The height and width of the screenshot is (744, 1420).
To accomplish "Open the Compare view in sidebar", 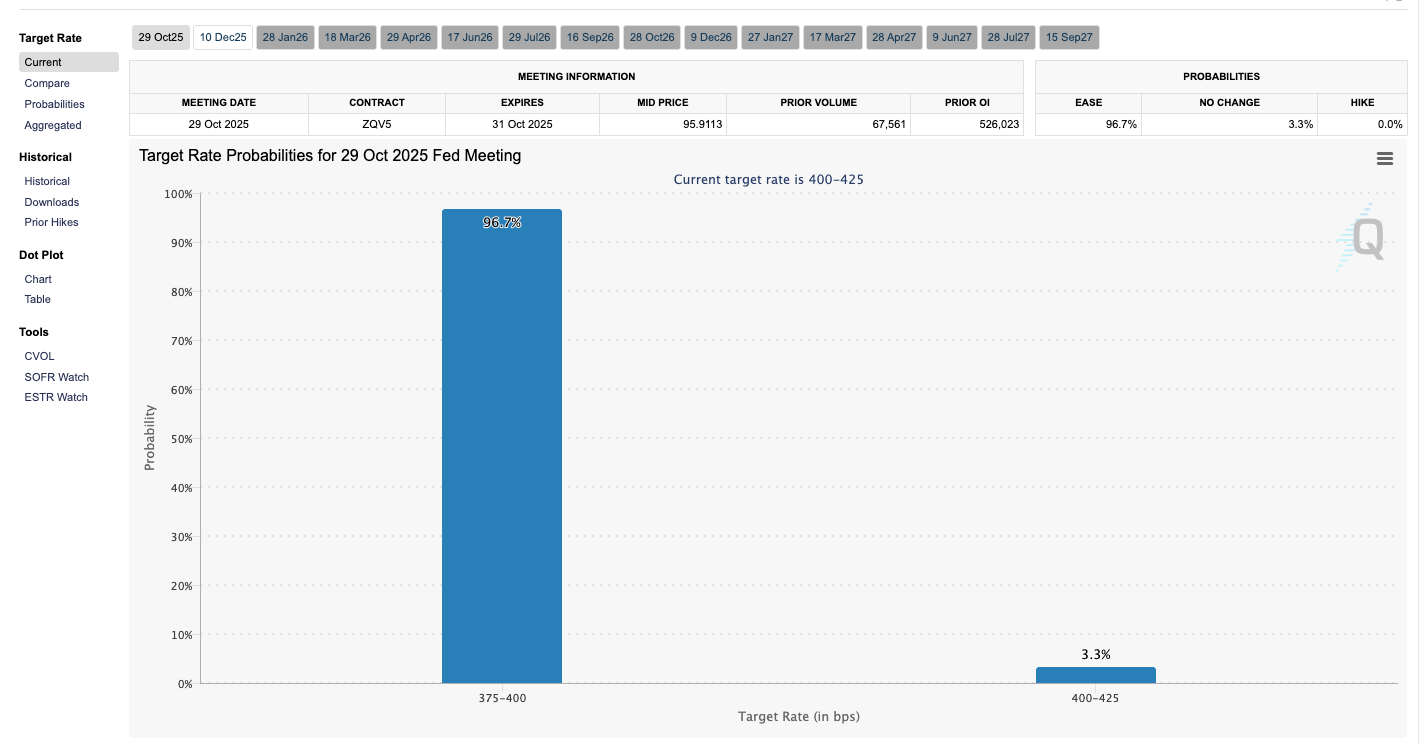I will [47, 84].
